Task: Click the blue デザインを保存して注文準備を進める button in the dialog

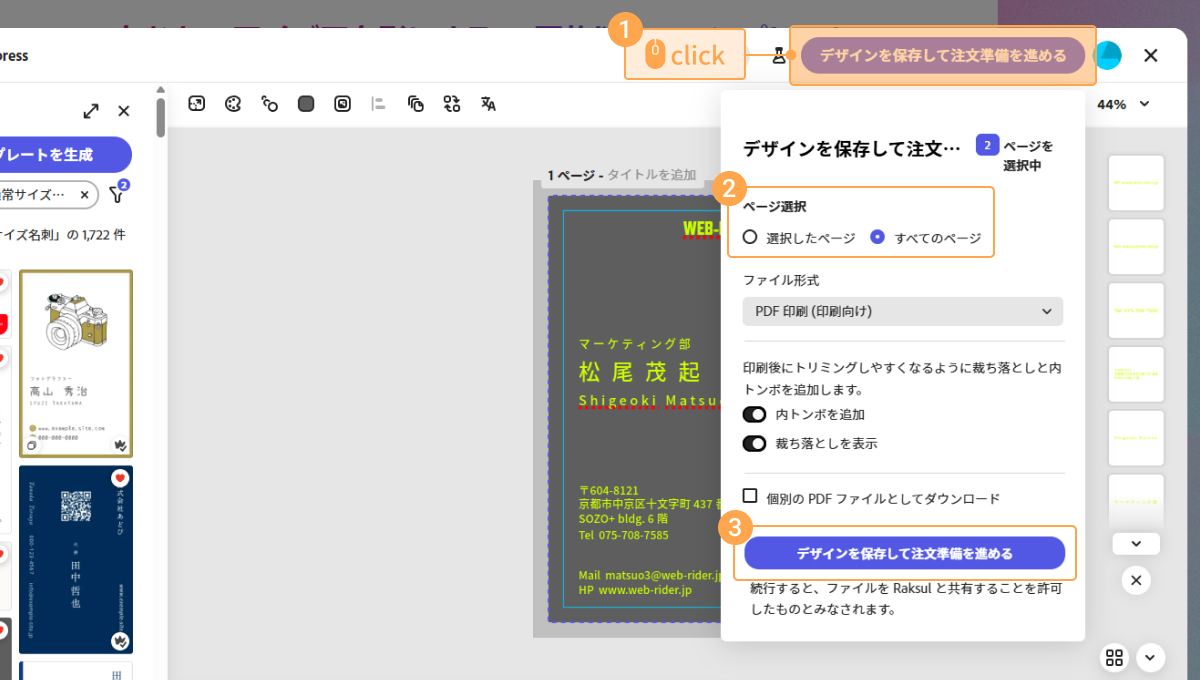Action: 904,553
